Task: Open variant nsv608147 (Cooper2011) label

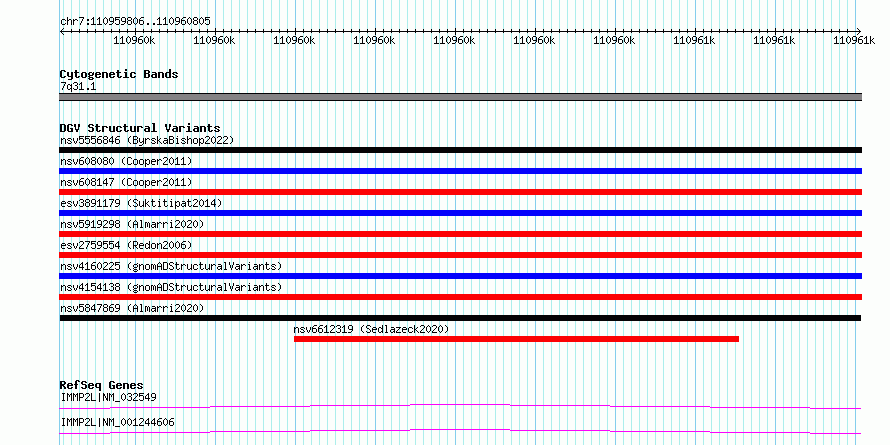Action: 126,182
